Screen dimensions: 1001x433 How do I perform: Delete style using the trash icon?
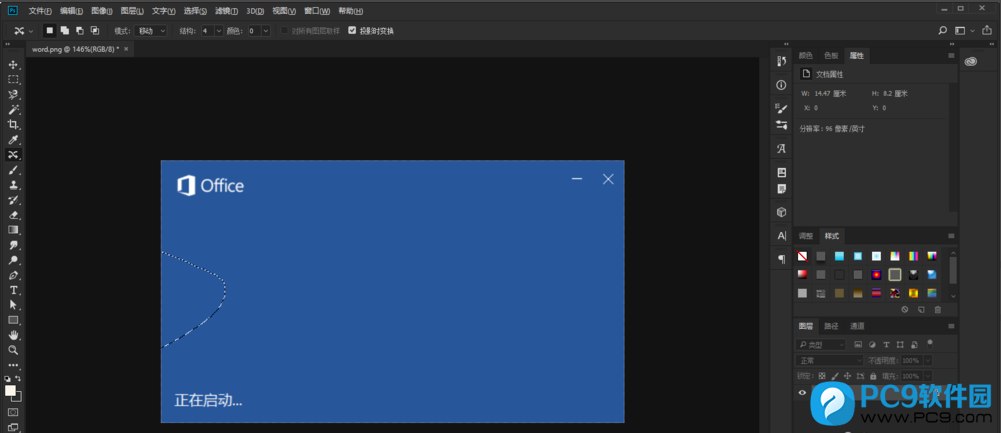click(x=938, y=310)
